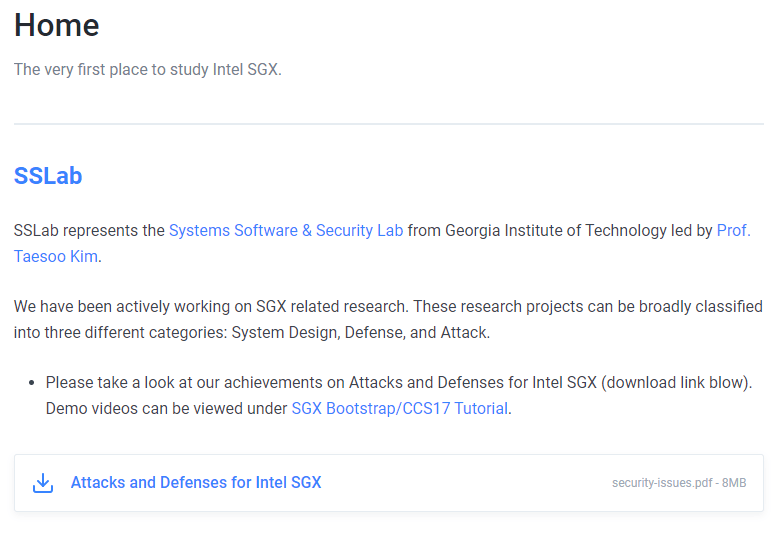Image resolution: width=782 pixels, height=547 pixels.
Task: Click the subtitle 'The very first place to study Intel SGX.'
Action: 148,69
